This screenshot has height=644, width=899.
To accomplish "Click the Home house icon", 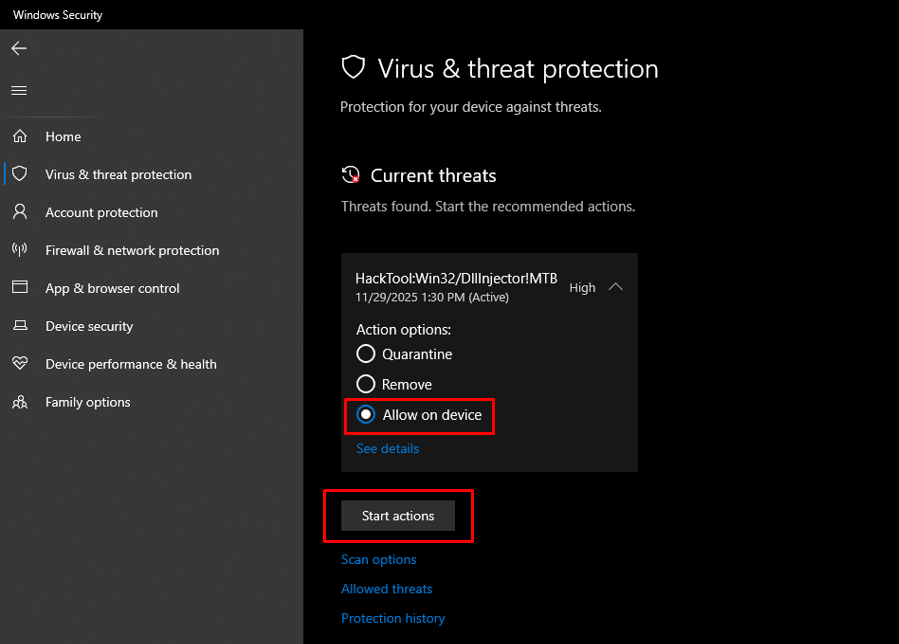I will (20, 136).
